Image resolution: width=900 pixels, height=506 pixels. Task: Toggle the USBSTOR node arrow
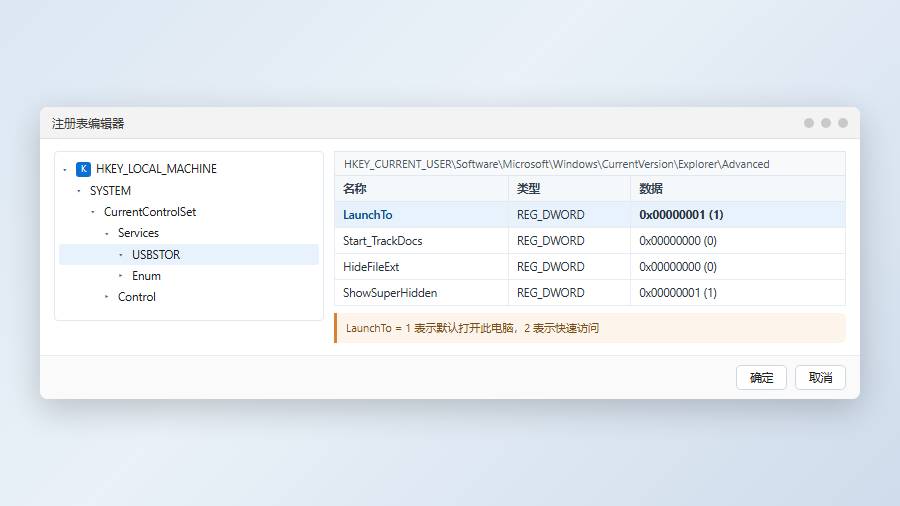[121, 254]
